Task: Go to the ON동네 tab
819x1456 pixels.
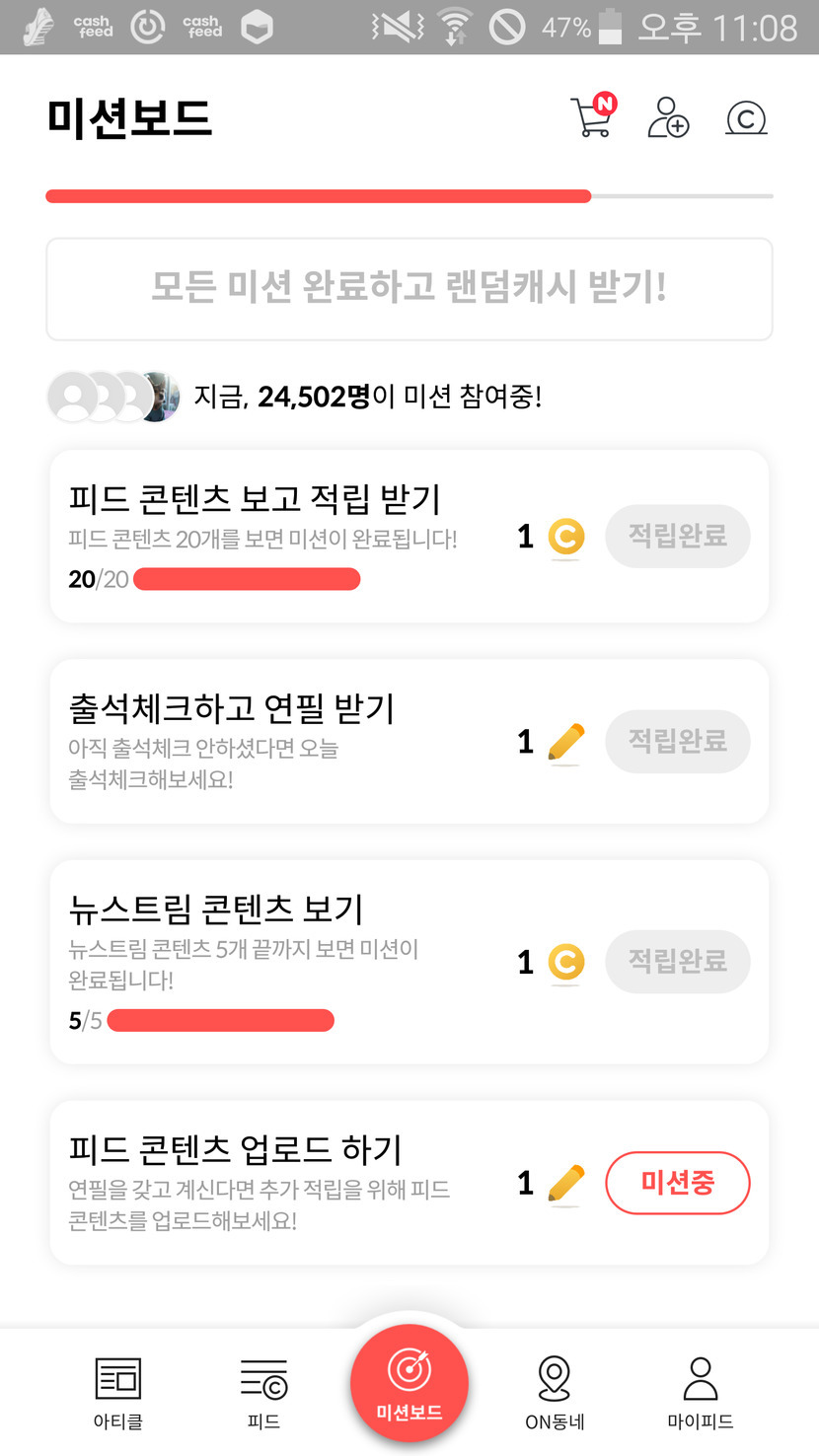Action: click(555, 1391)
